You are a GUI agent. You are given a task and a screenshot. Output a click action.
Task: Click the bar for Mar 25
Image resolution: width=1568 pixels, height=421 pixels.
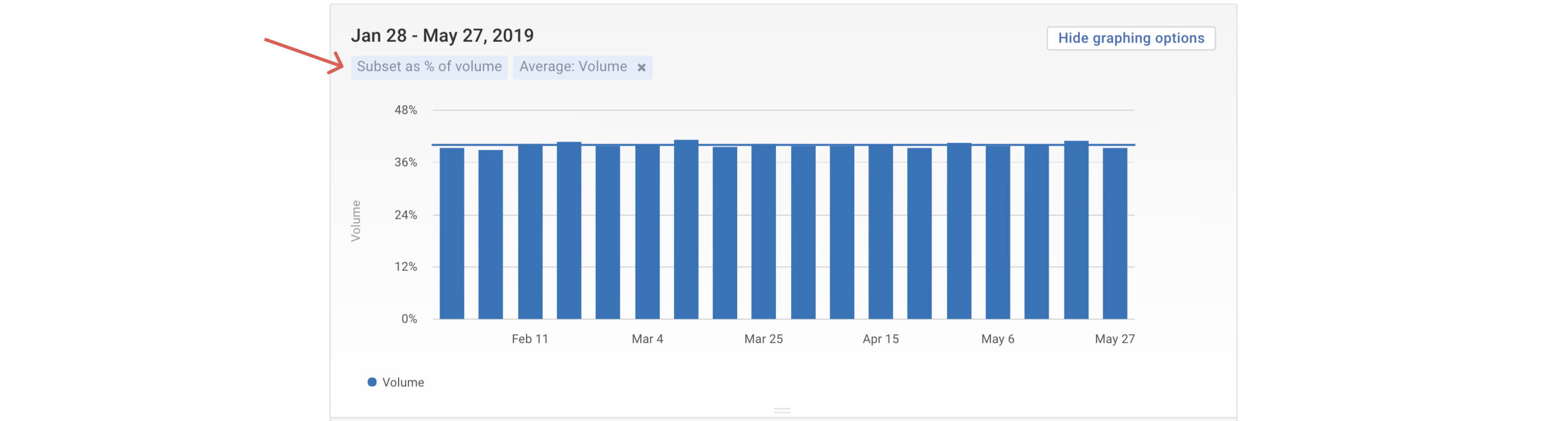[763, 231]
